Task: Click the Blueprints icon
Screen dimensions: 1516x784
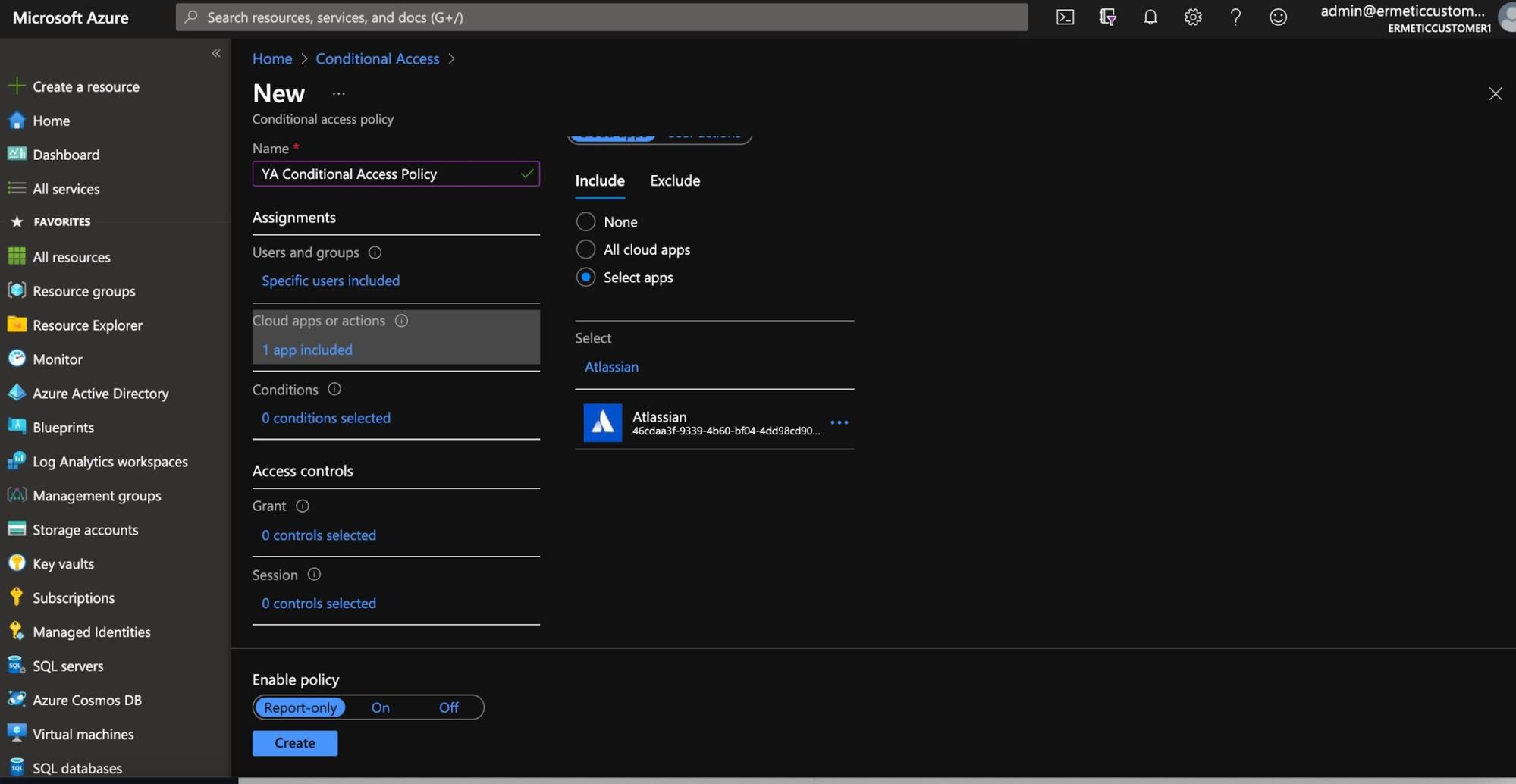Action: coord(16,427)
